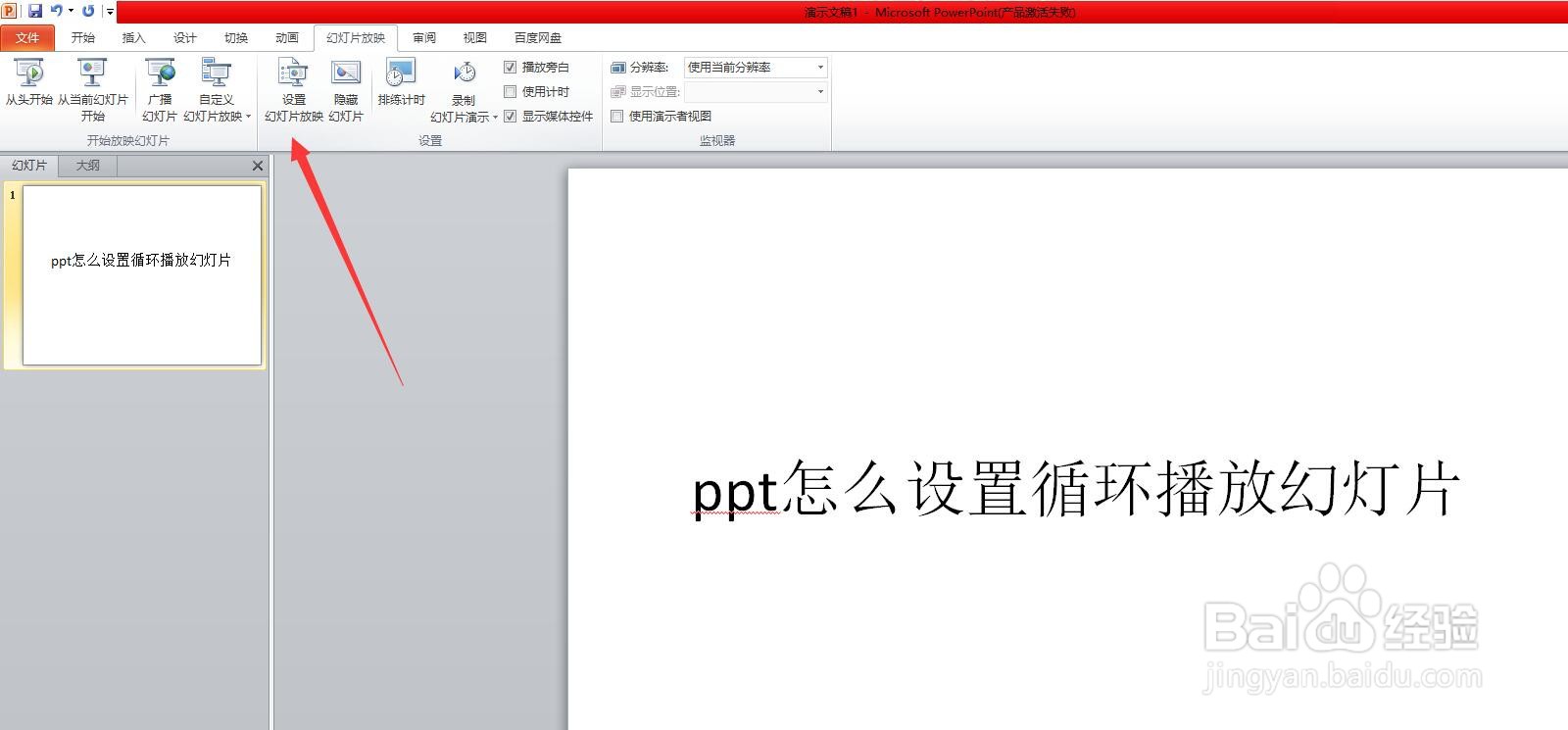This screenshot has height=730, width=1568.
Task: Start slideshow from beginning (从头开始)
Action: (29, 82)
